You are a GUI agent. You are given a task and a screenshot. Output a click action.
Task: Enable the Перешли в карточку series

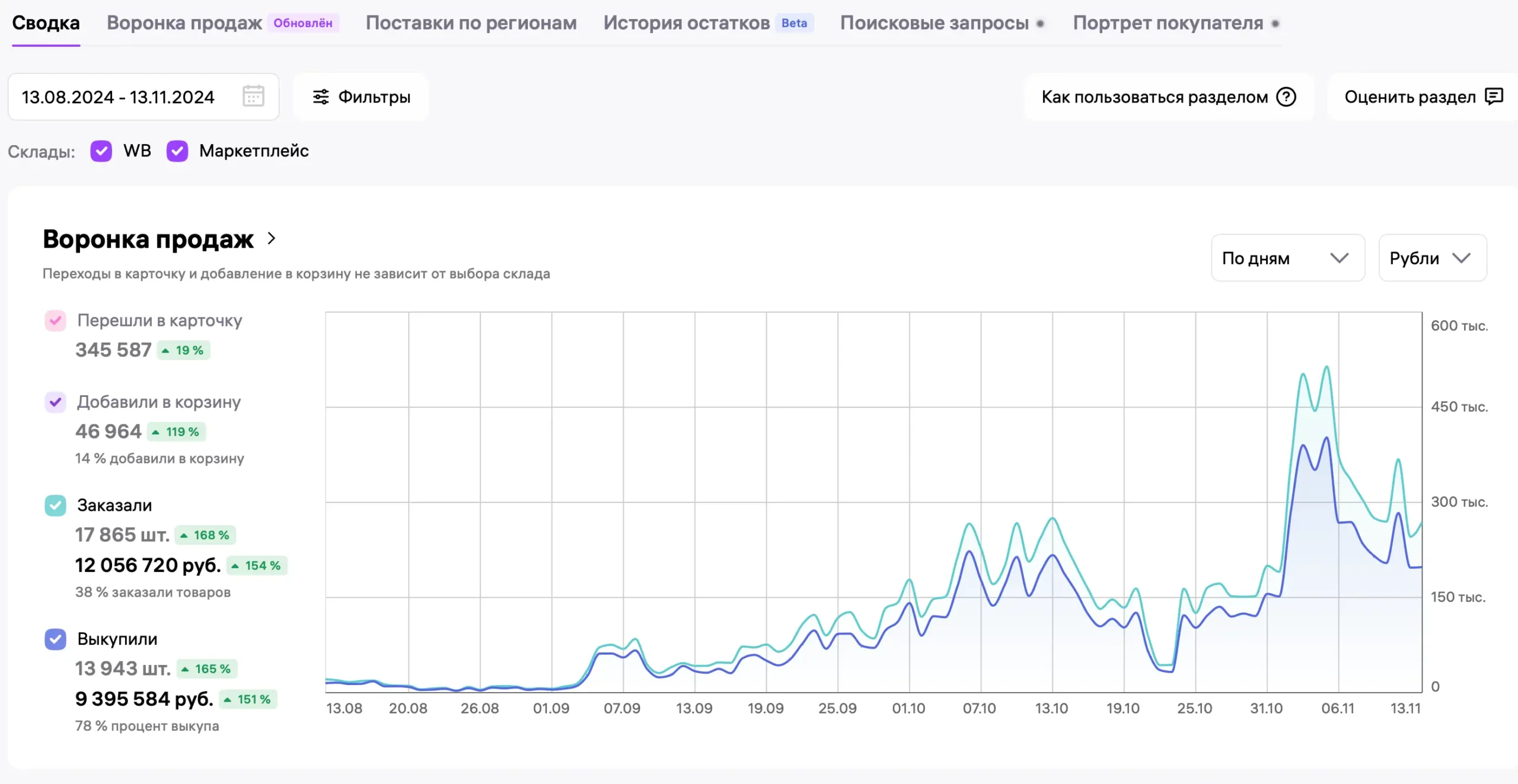(56, 321)
